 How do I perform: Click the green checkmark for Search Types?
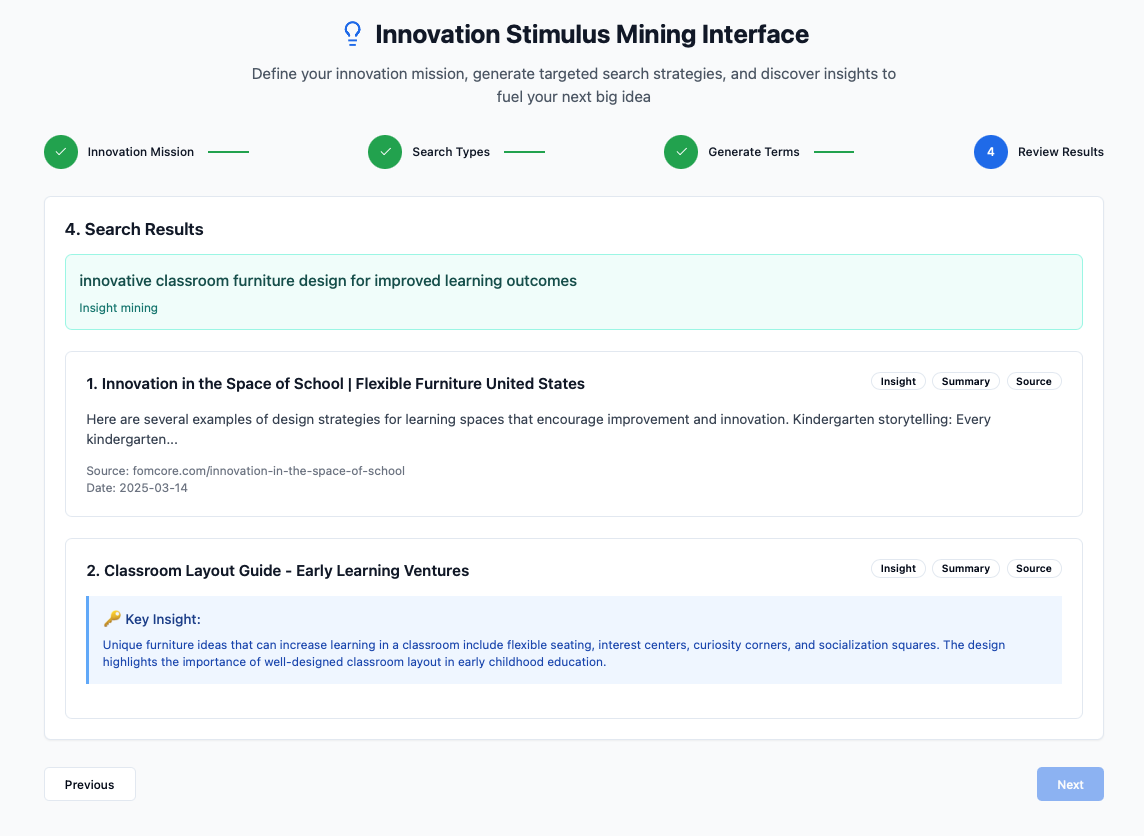click(385, 152)
